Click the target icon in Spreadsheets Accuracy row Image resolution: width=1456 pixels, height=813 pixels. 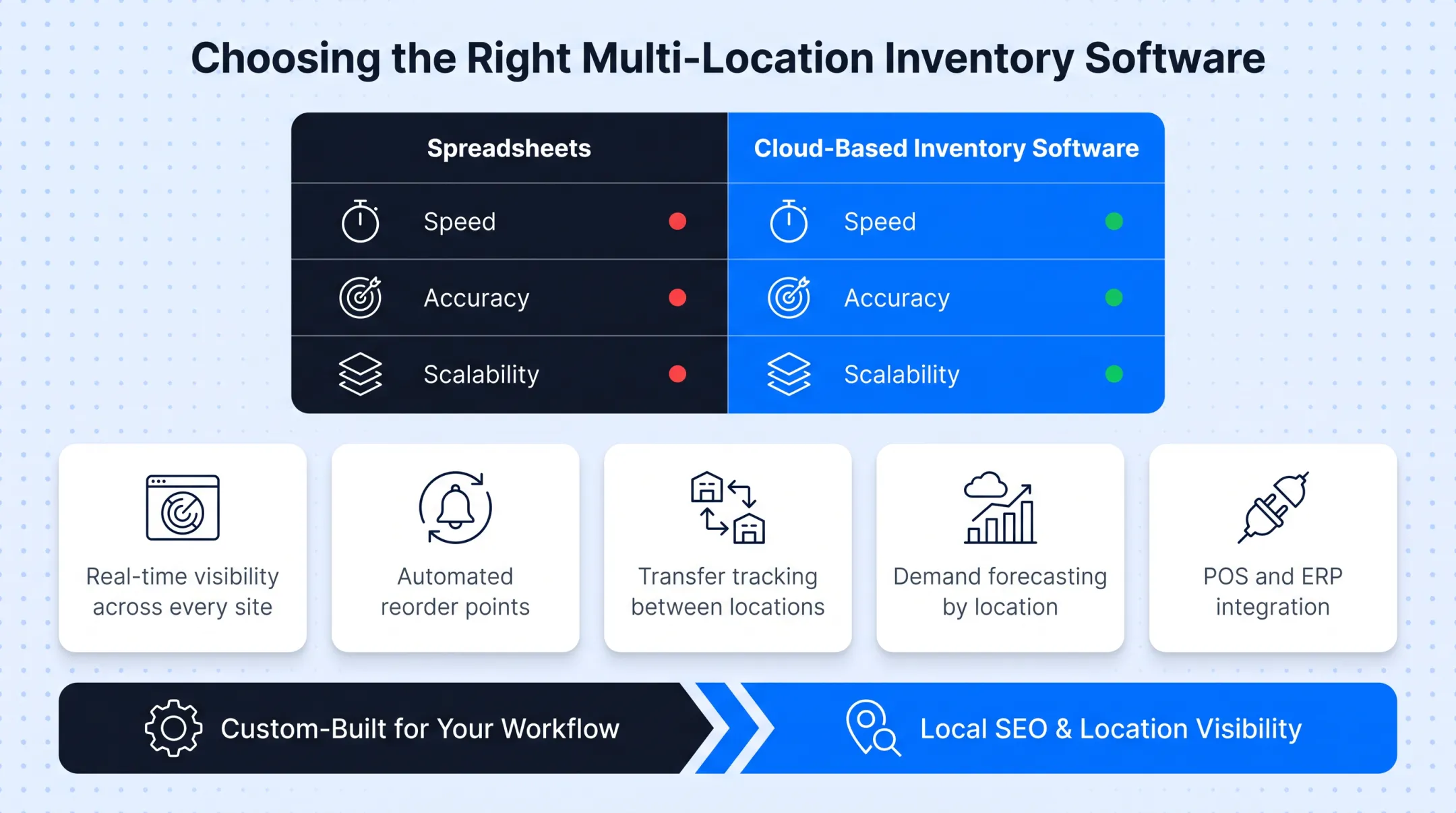[x=361, y=297]
